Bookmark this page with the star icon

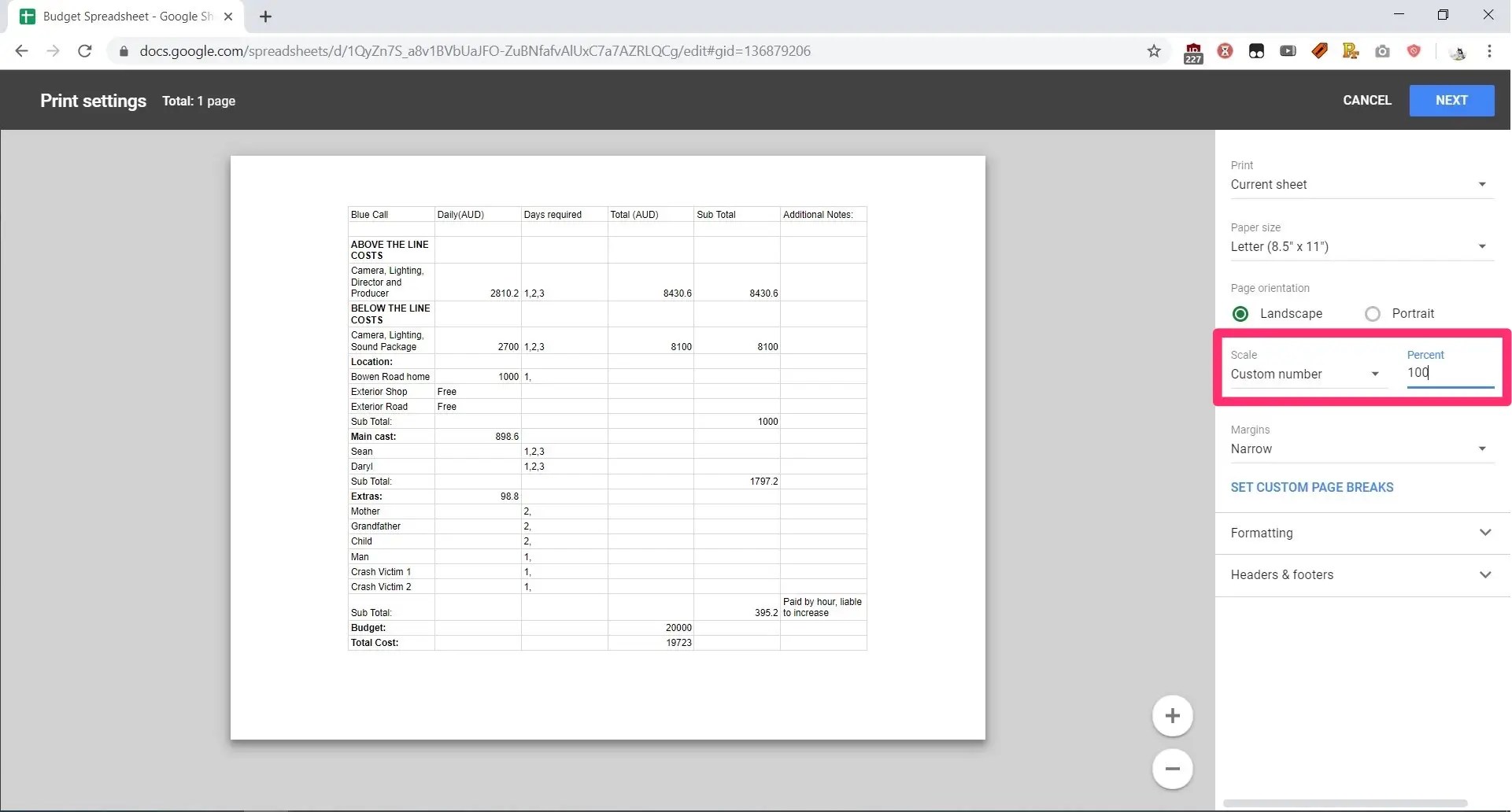pos(1154,51)
